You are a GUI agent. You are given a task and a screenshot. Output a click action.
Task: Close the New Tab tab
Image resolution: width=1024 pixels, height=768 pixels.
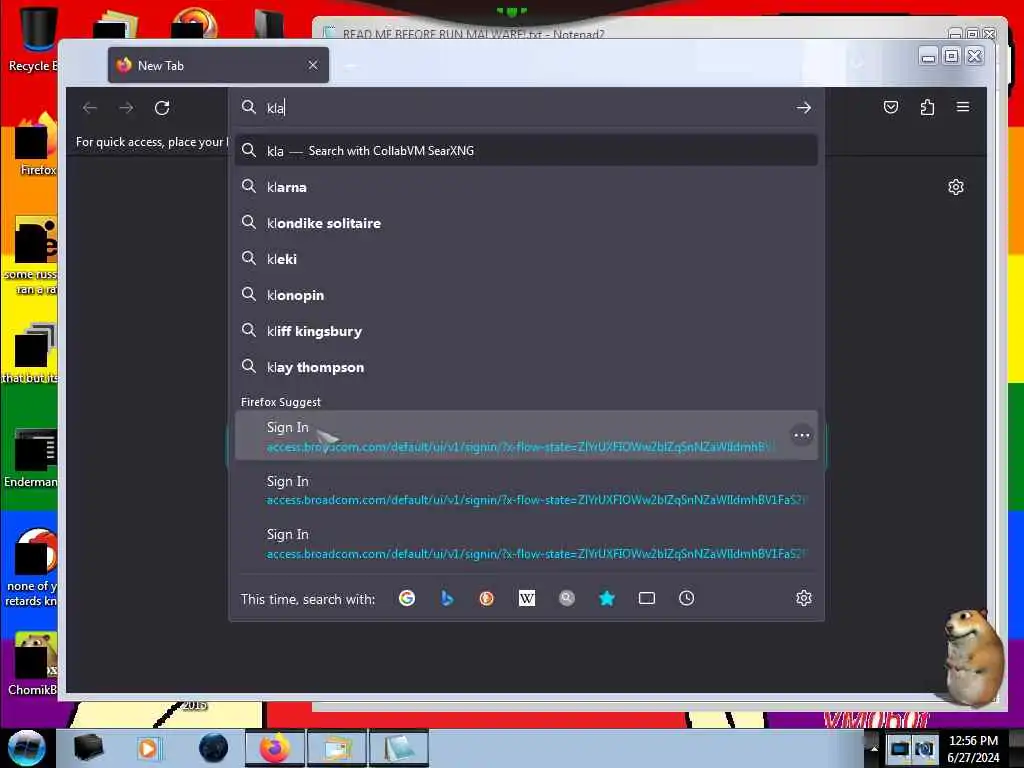point(313,65)
